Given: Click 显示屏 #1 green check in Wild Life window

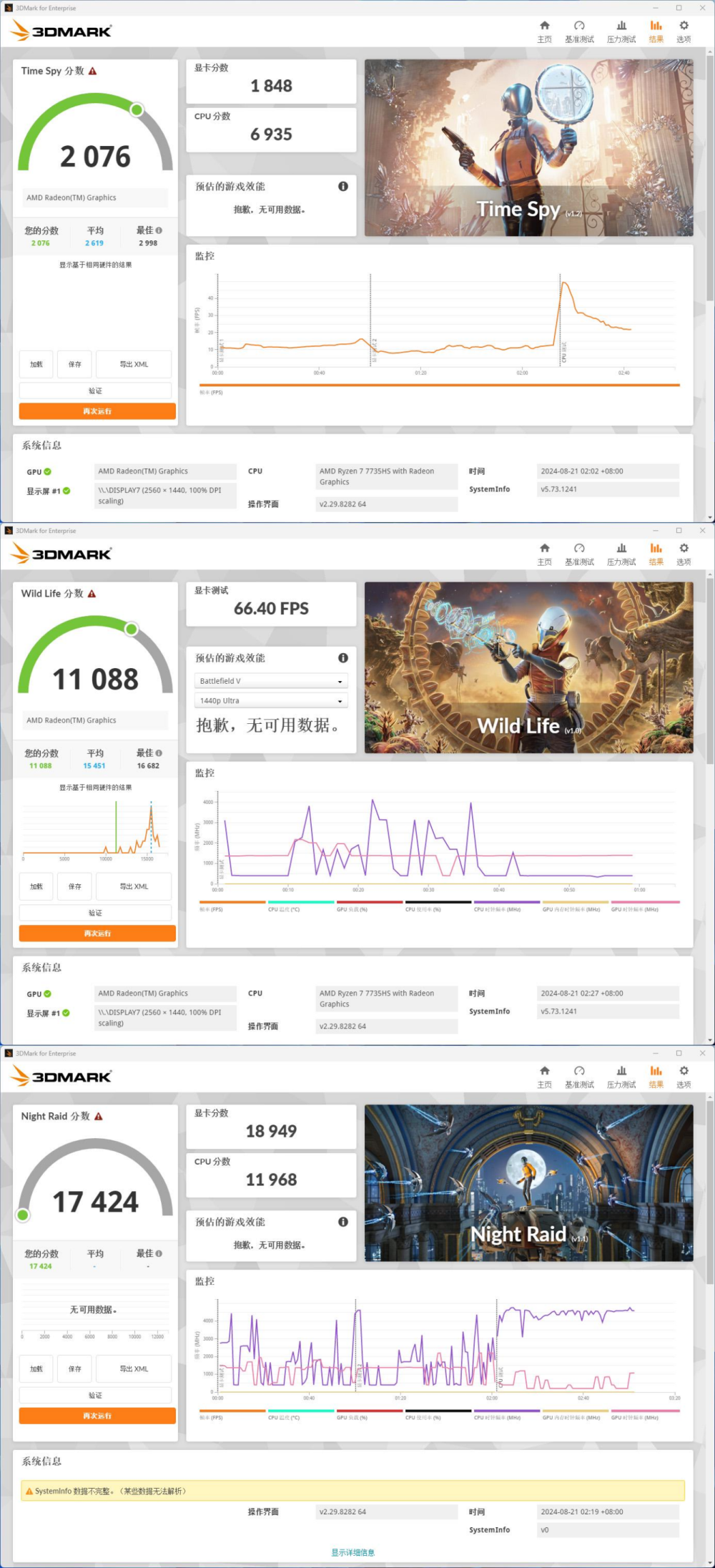Looking at the screenshot, I should click(x=66, y=1013).
